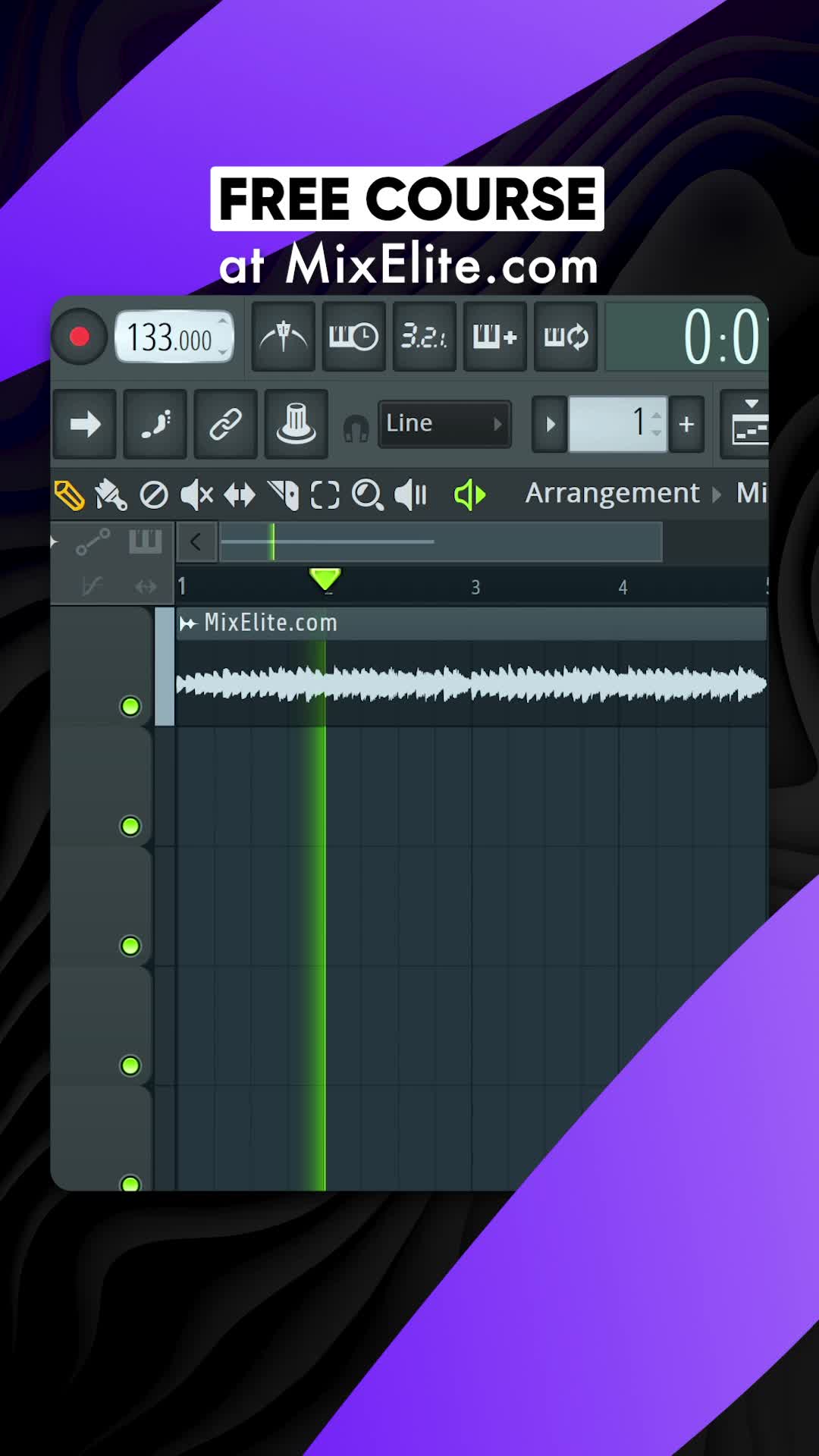Click the green speaker preview icon
The image size is (819, 1456).
[x=470, y=495]
